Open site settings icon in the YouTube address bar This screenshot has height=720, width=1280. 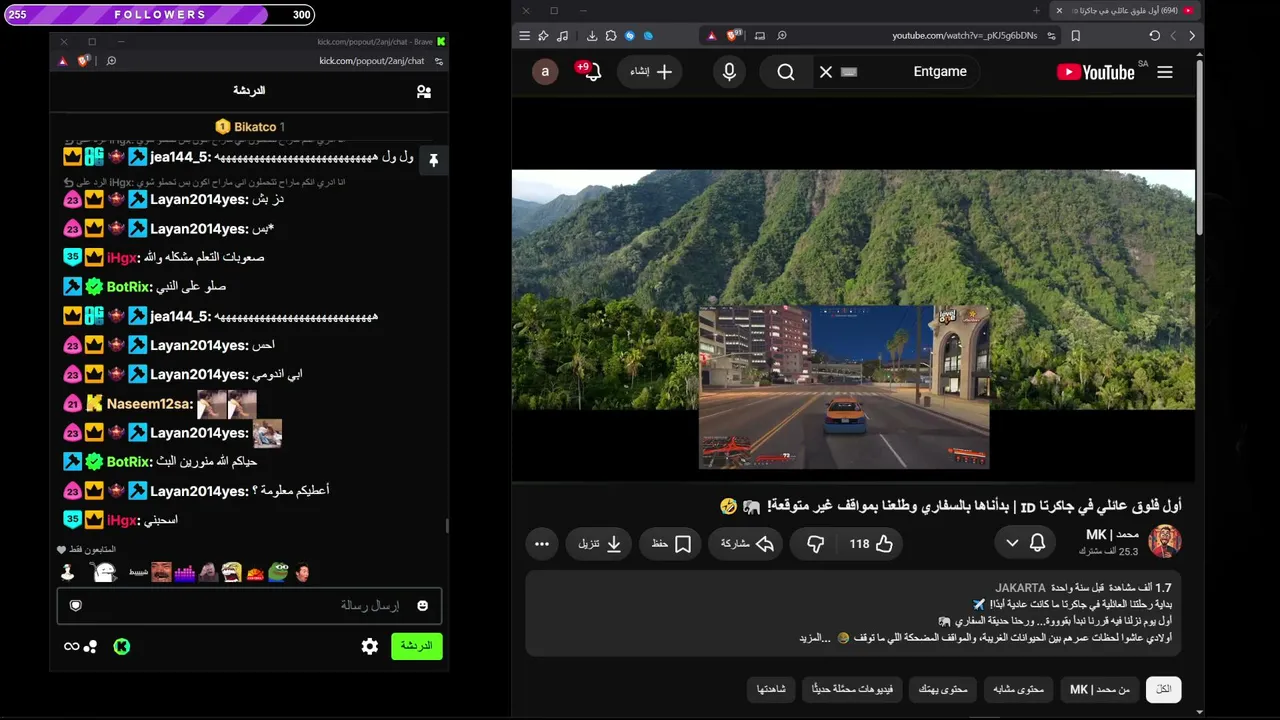[1051, 36]
